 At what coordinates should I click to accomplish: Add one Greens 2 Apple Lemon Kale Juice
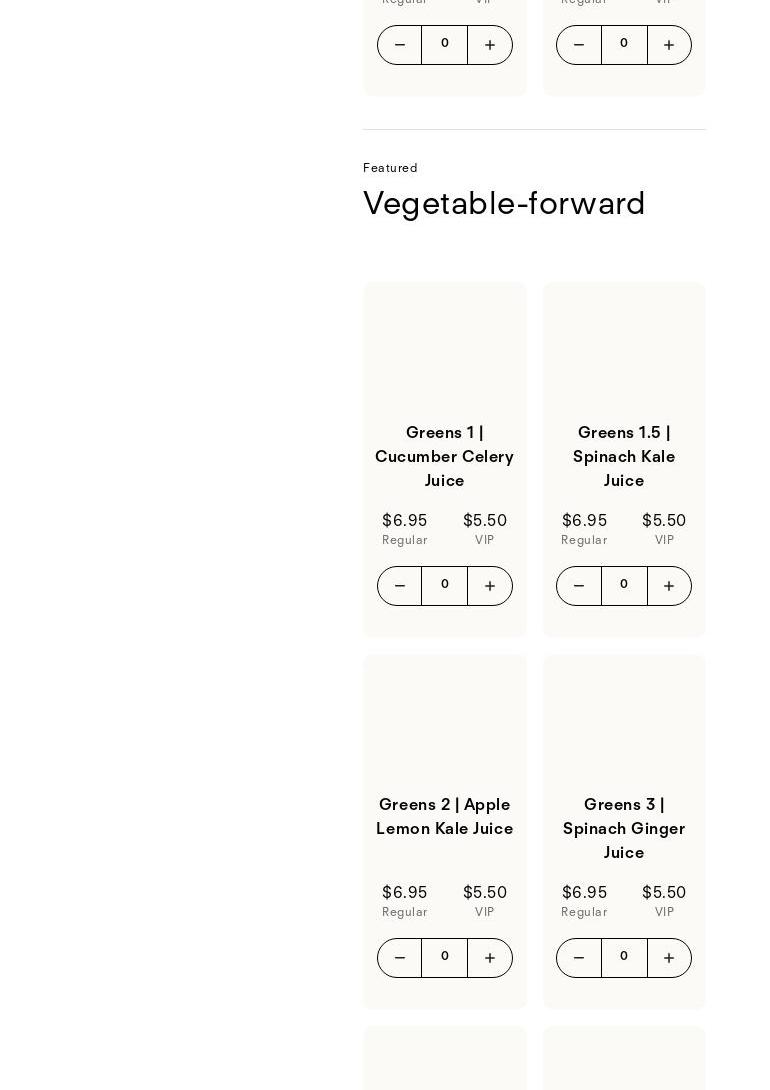[490, 958]
